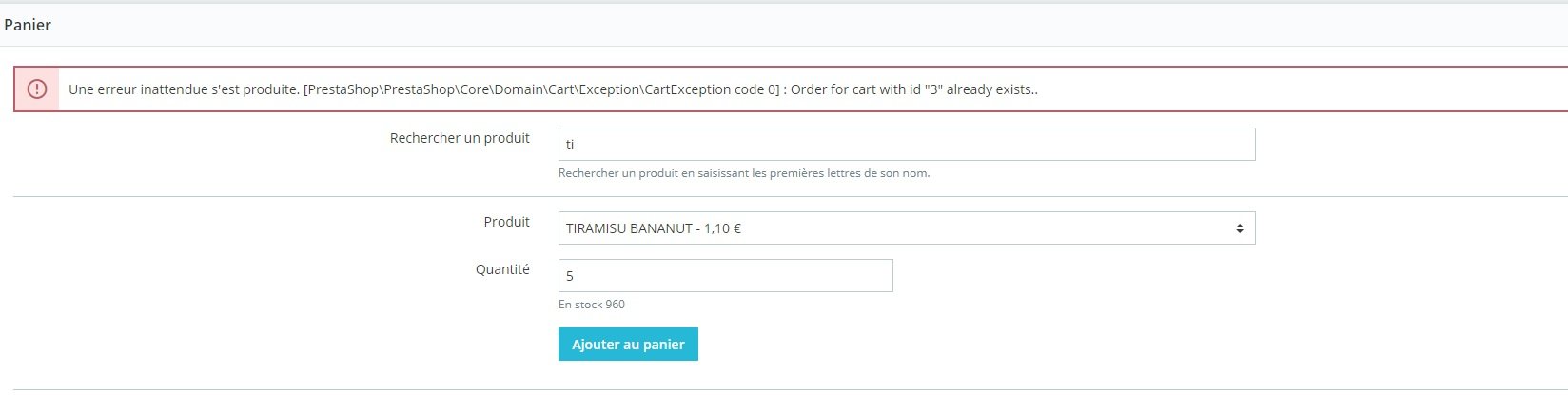The width and height of the screenshot is (1568, 395).
Task: Click the "En stock 960" stock text
Action: click(x=592, y=305)
